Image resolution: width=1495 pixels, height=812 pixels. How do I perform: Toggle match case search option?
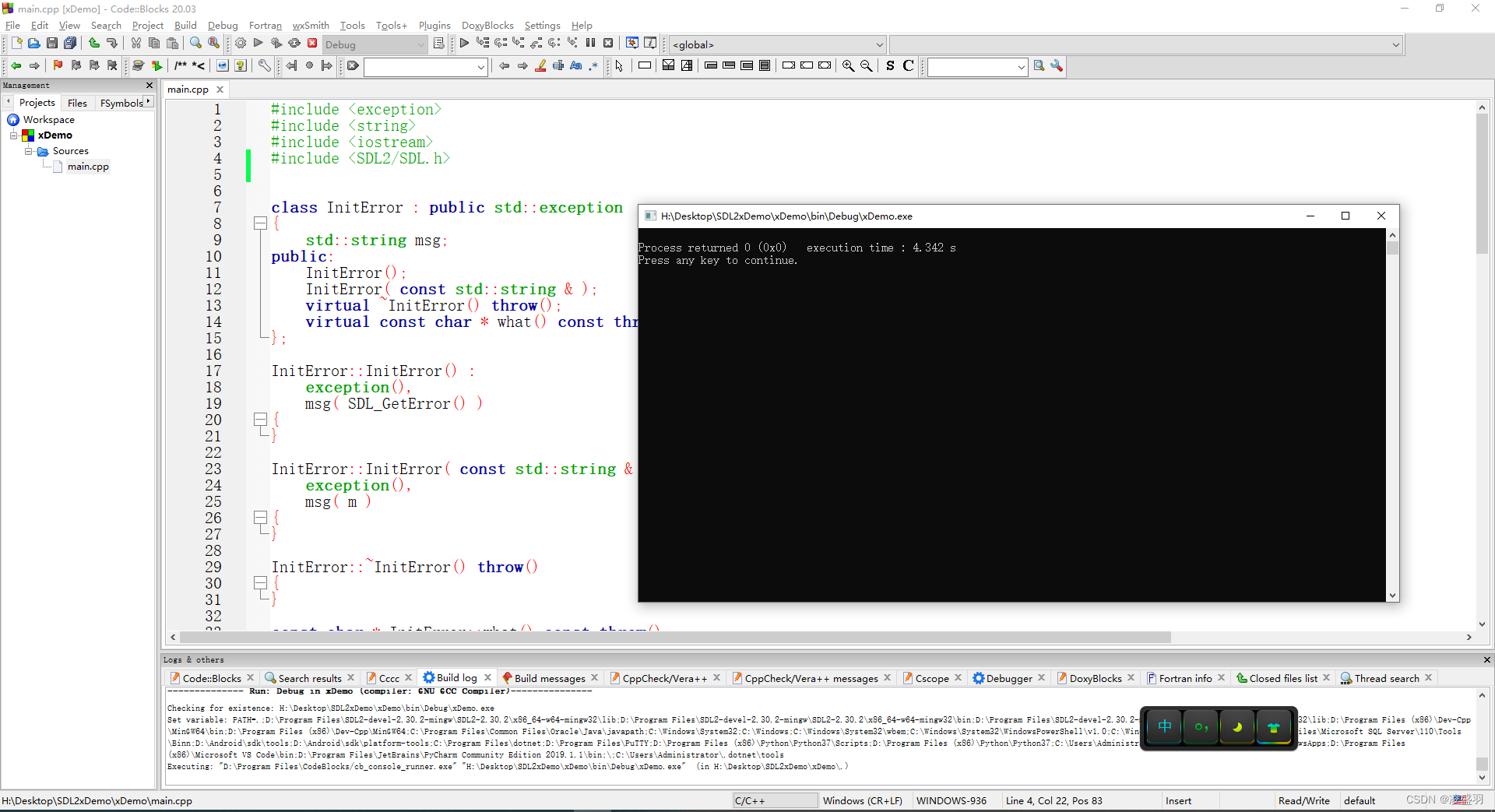tap(576, 66)
